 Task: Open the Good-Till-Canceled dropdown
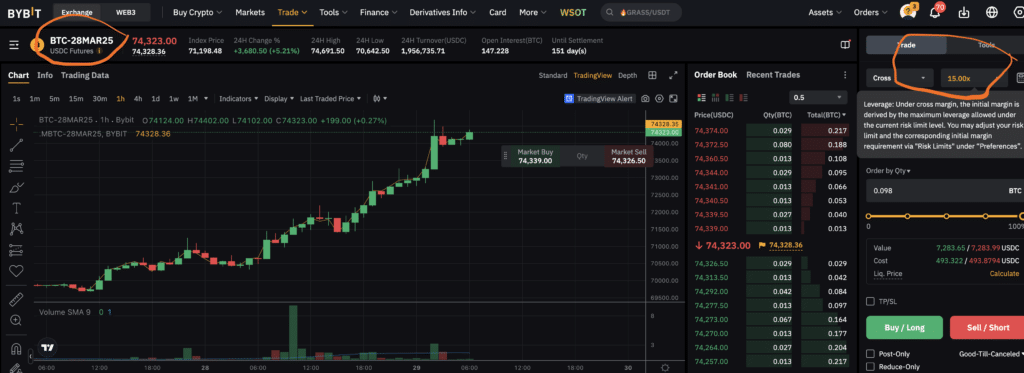[x=991, y=353]
